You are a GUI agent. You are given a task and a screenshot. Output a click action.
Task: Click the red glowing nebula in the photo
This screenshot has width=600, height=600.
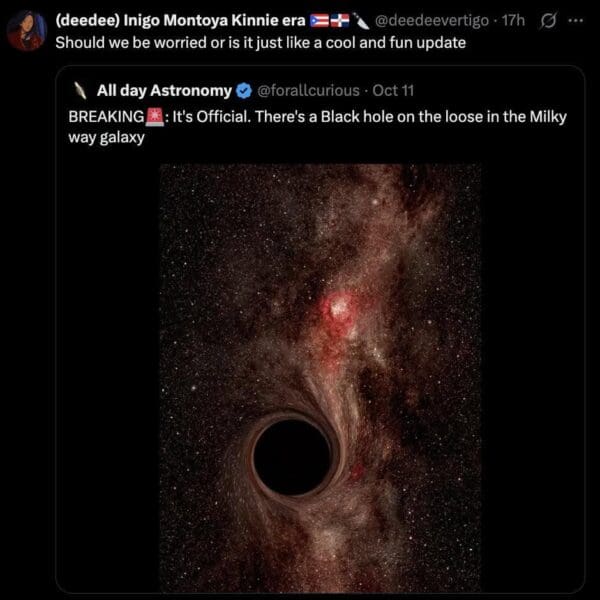click(x=338, y=309)
